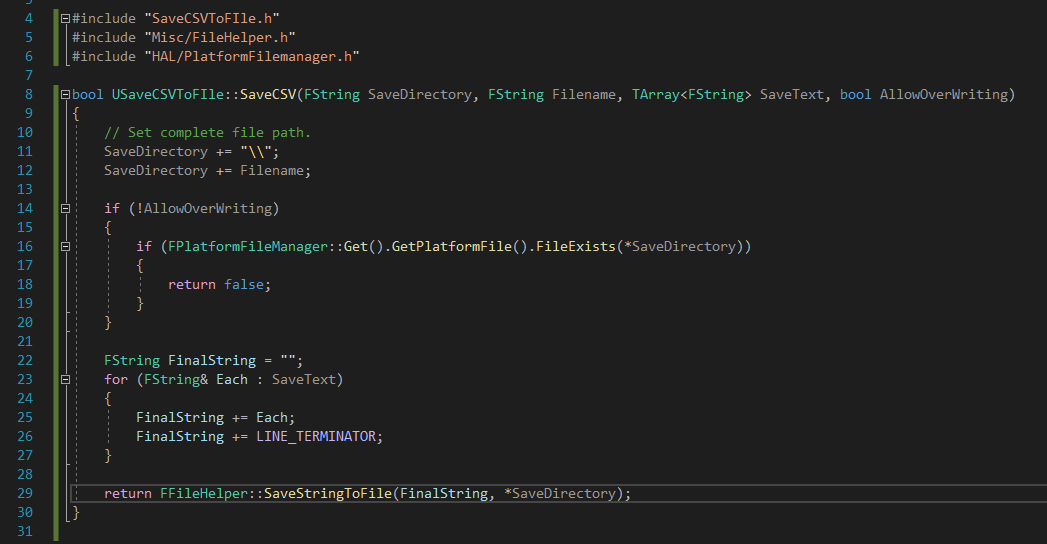Click line number 11 in the gutter

point(25,152)
